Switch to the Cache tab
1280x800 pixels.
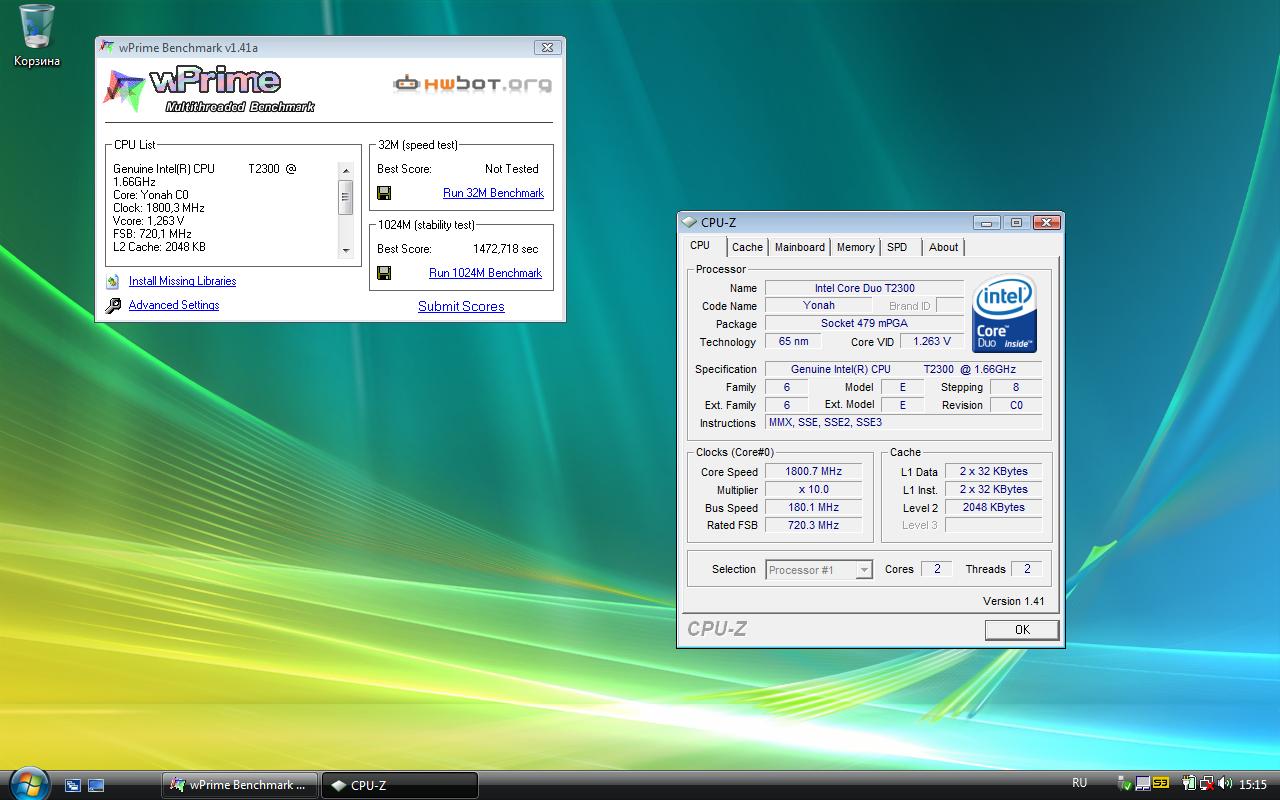[747, 247]
